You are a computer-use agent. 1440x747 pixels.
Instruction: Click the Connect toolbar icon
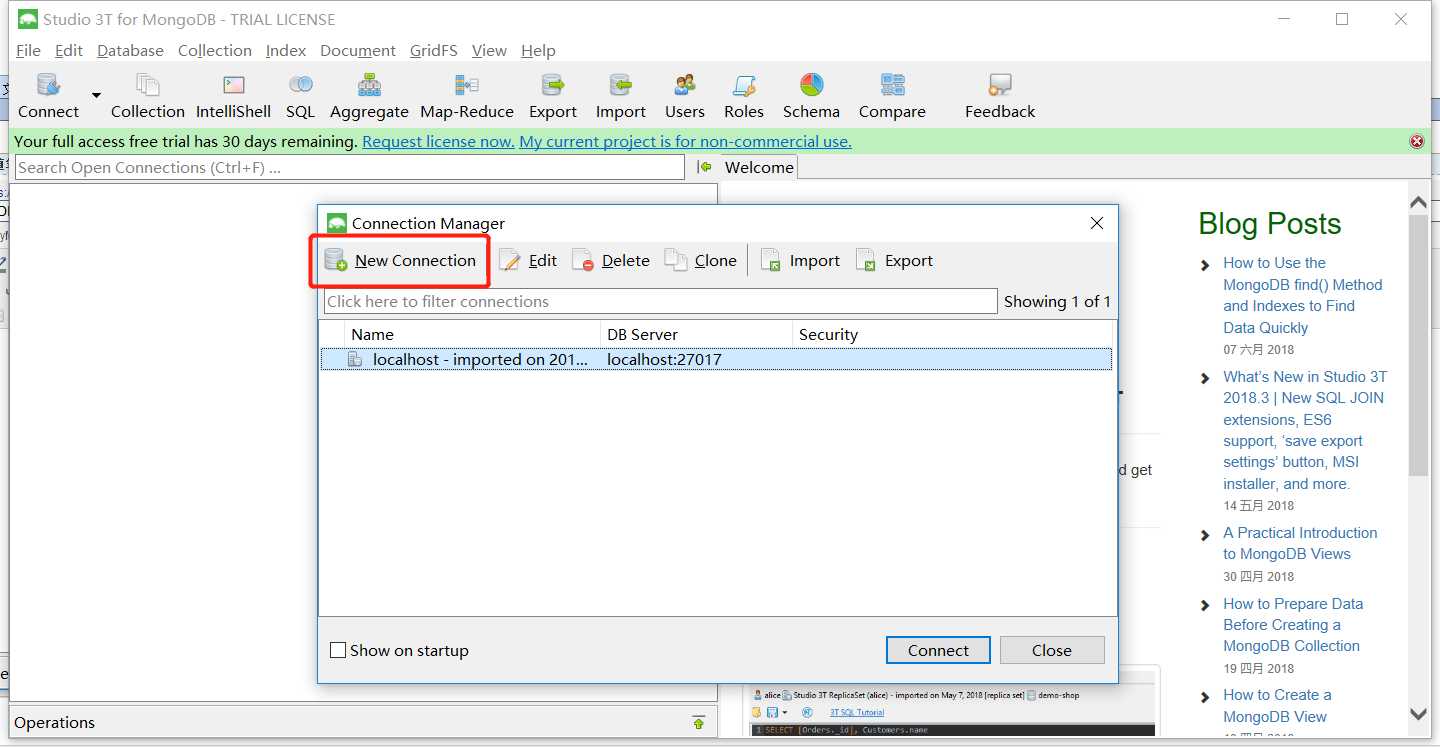click(48, 96)
